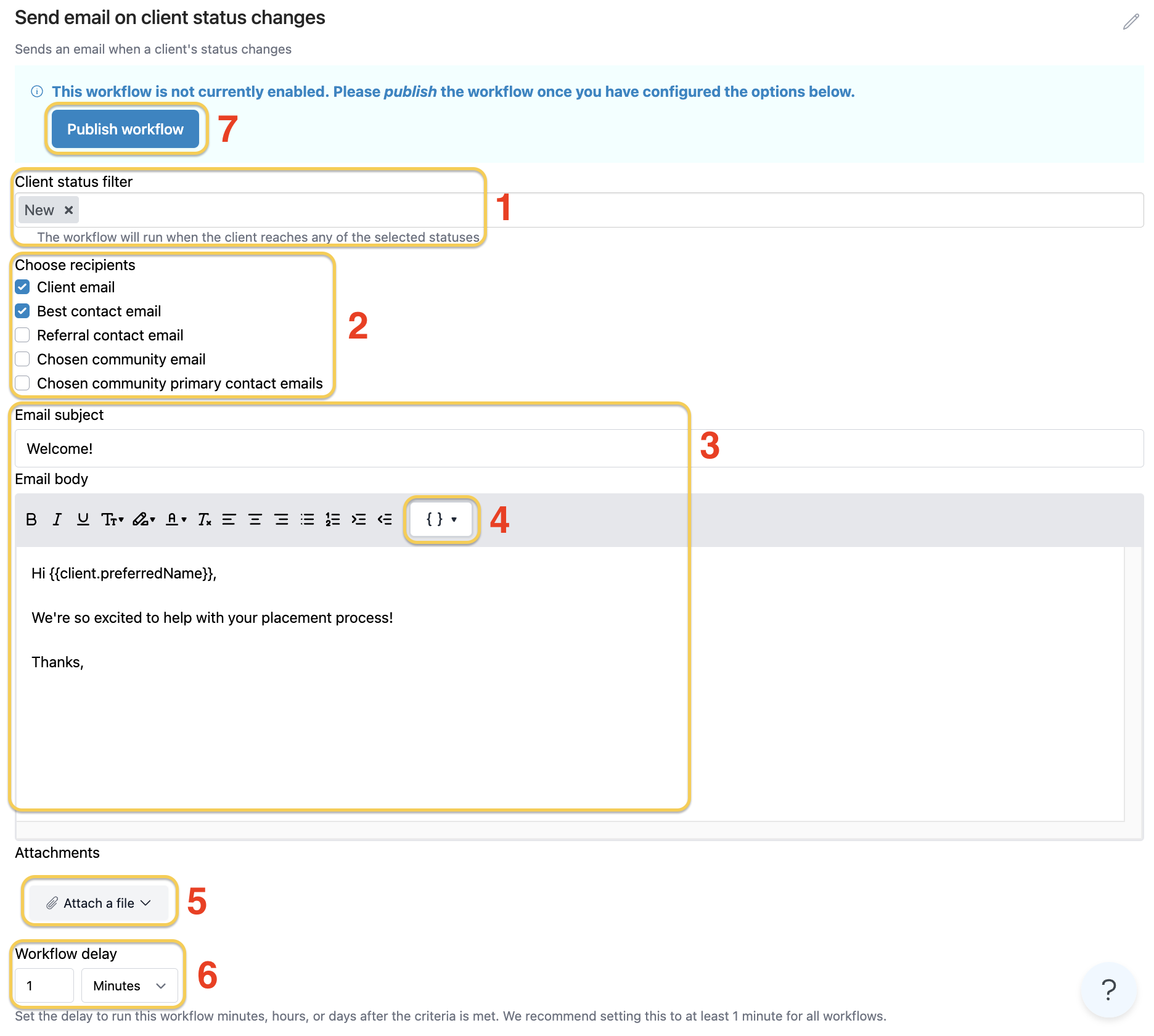1154x1036 pixels.
Task: Uncheck the Client email checkbox
Action: click(22, 287)
